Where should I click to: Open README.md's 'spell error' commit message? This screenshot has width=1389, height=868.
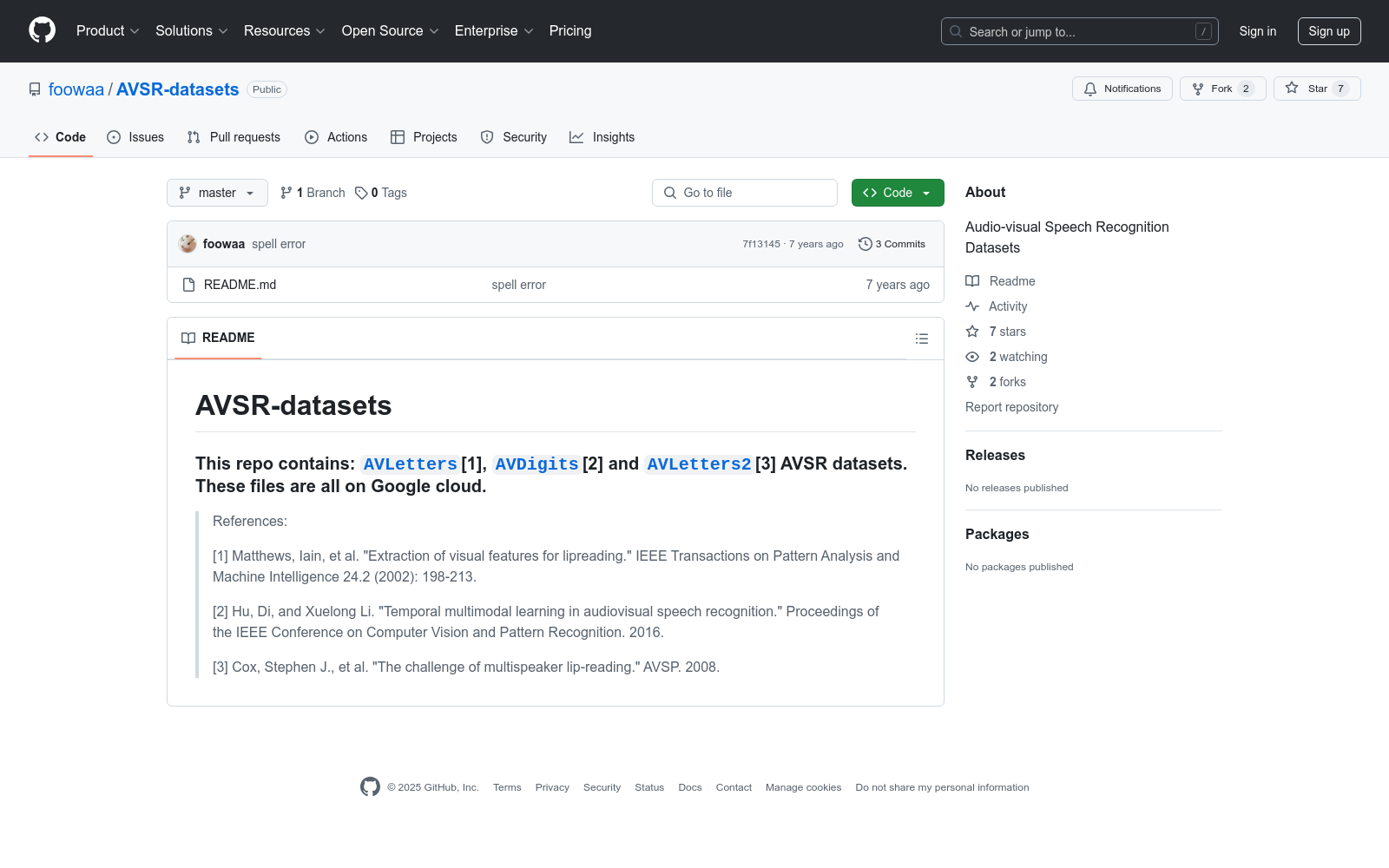[518, 285]
